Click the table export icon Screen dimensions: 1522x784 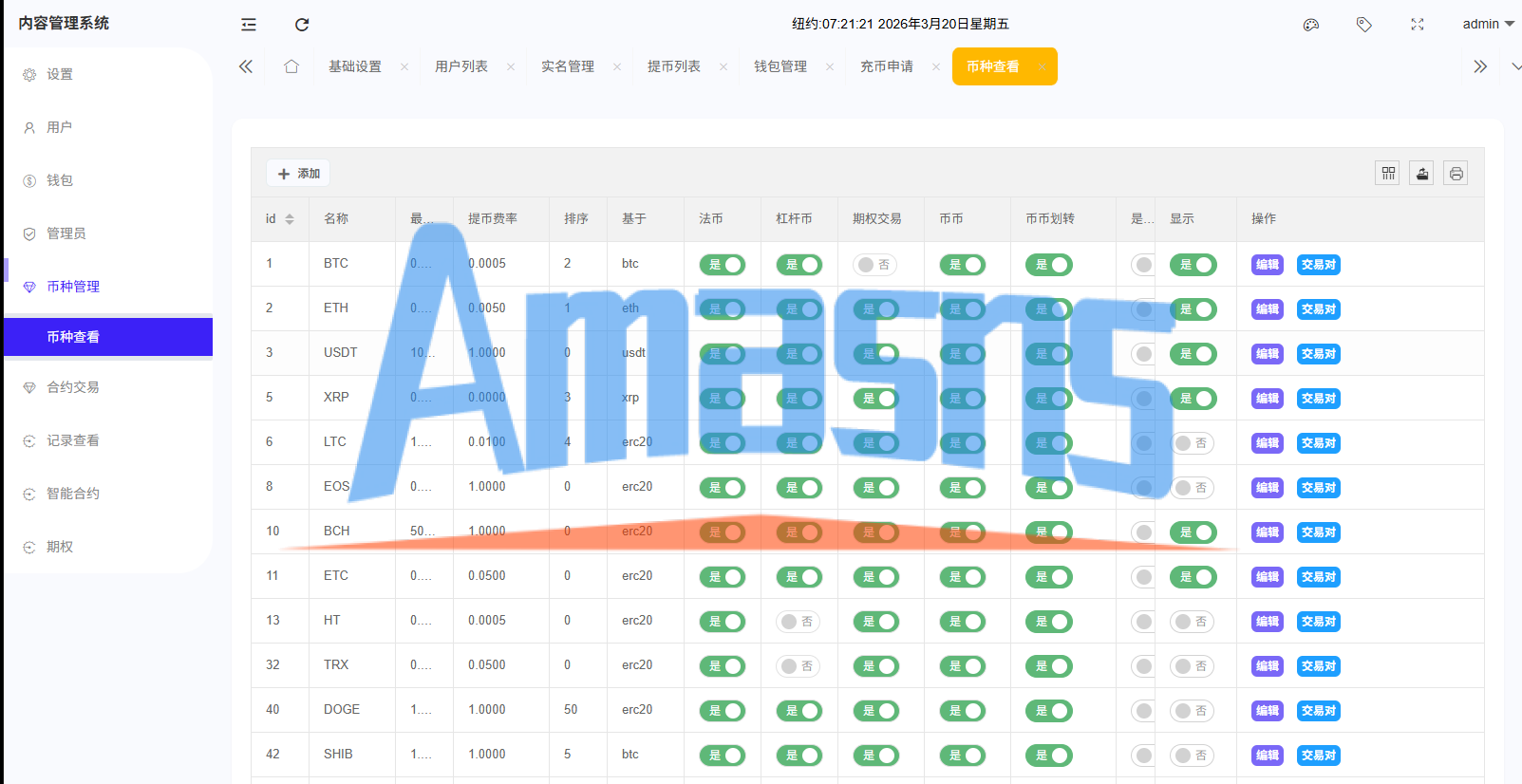pos(1422,173)
